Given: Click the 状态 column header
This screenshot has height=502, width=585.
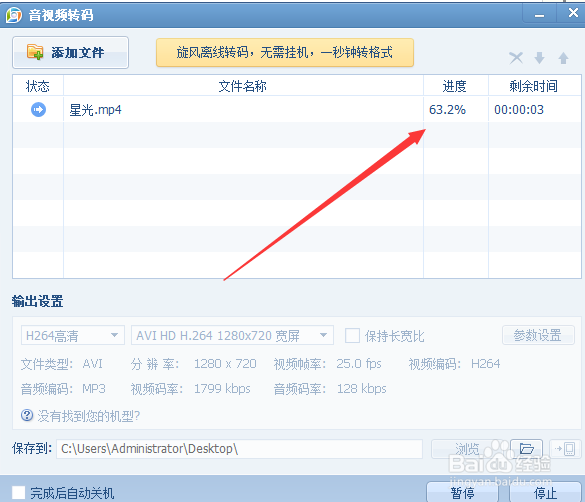Looking at the screenshot, I should tap(38, 86).
